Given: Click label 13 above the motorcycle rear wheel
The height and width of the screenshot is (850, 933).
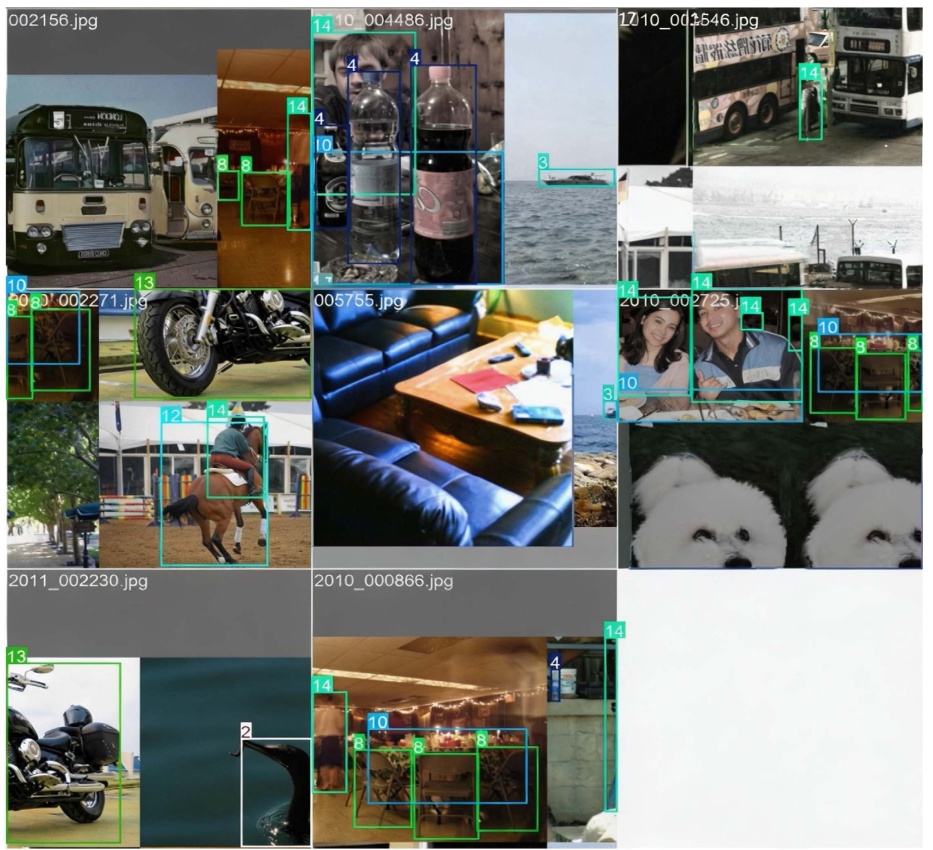Looking at the screenshot, I should pos(144,283).
